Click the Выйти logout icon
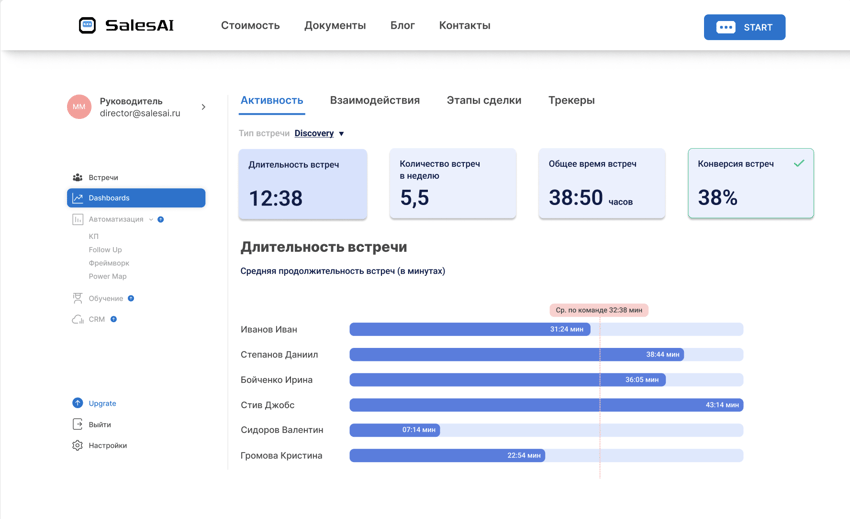 (77, 424)
